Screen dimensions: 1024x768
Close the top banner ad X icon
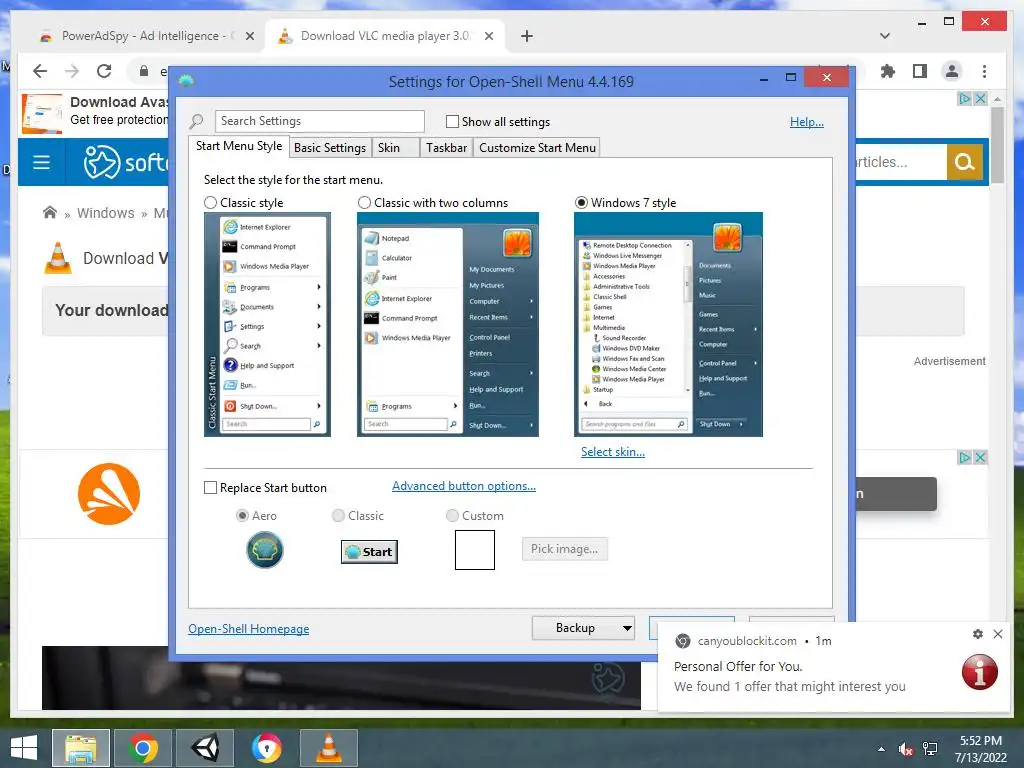[x=980, y=99]
